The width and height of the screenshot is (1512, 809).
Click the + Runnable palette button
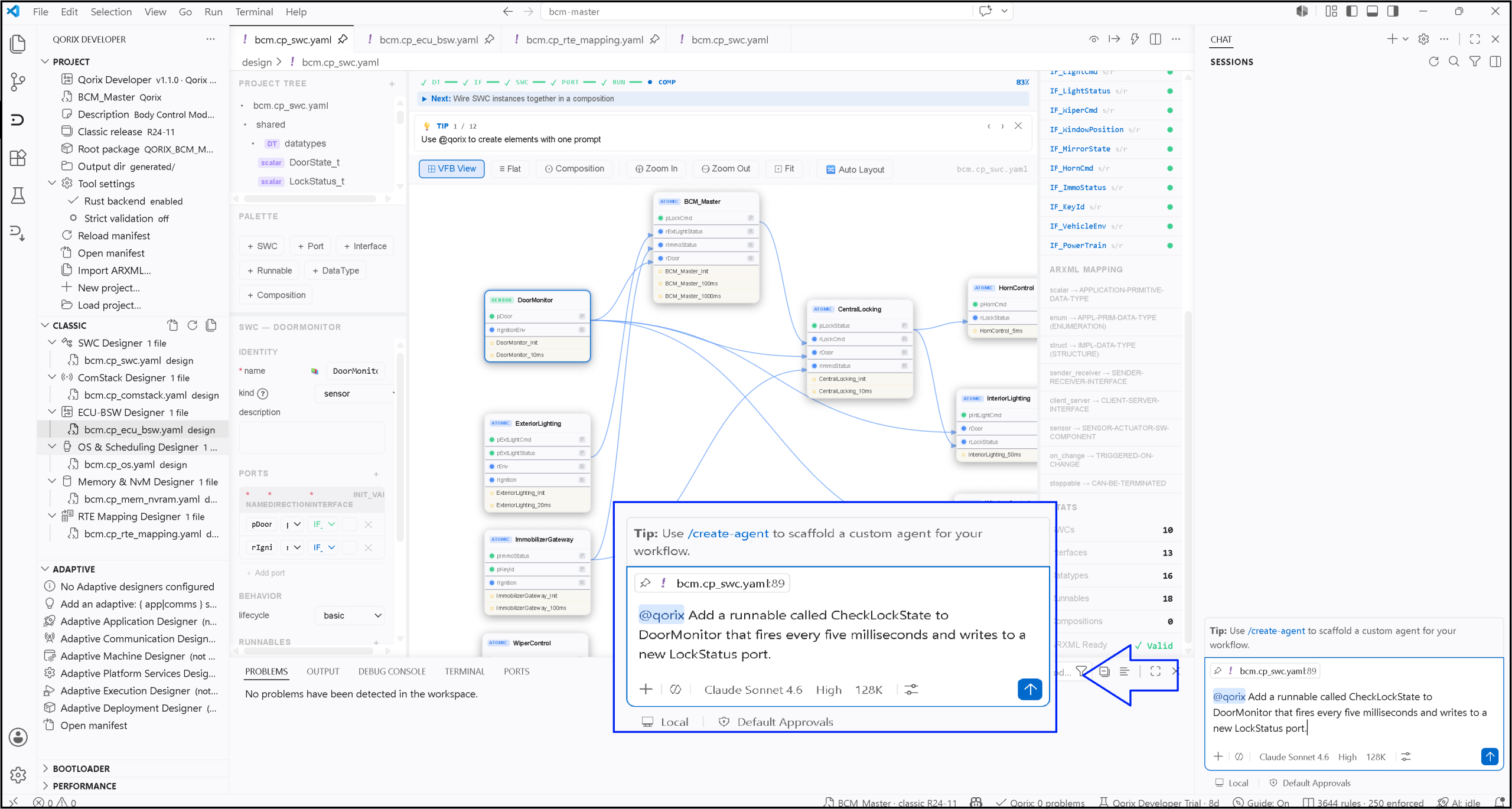269,270
